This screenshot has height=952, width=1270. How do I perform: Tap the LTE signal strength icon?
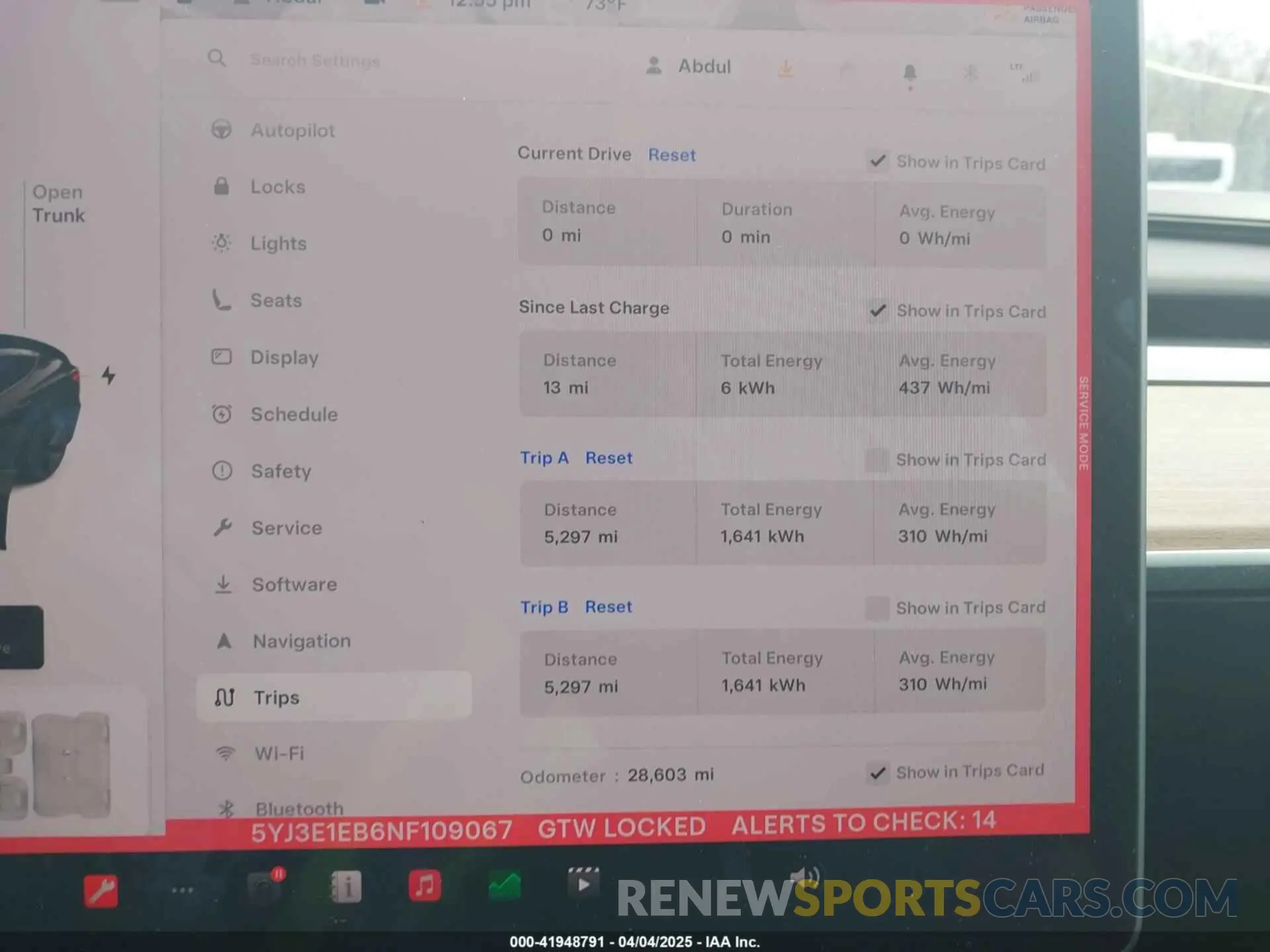pos(1023,73)
